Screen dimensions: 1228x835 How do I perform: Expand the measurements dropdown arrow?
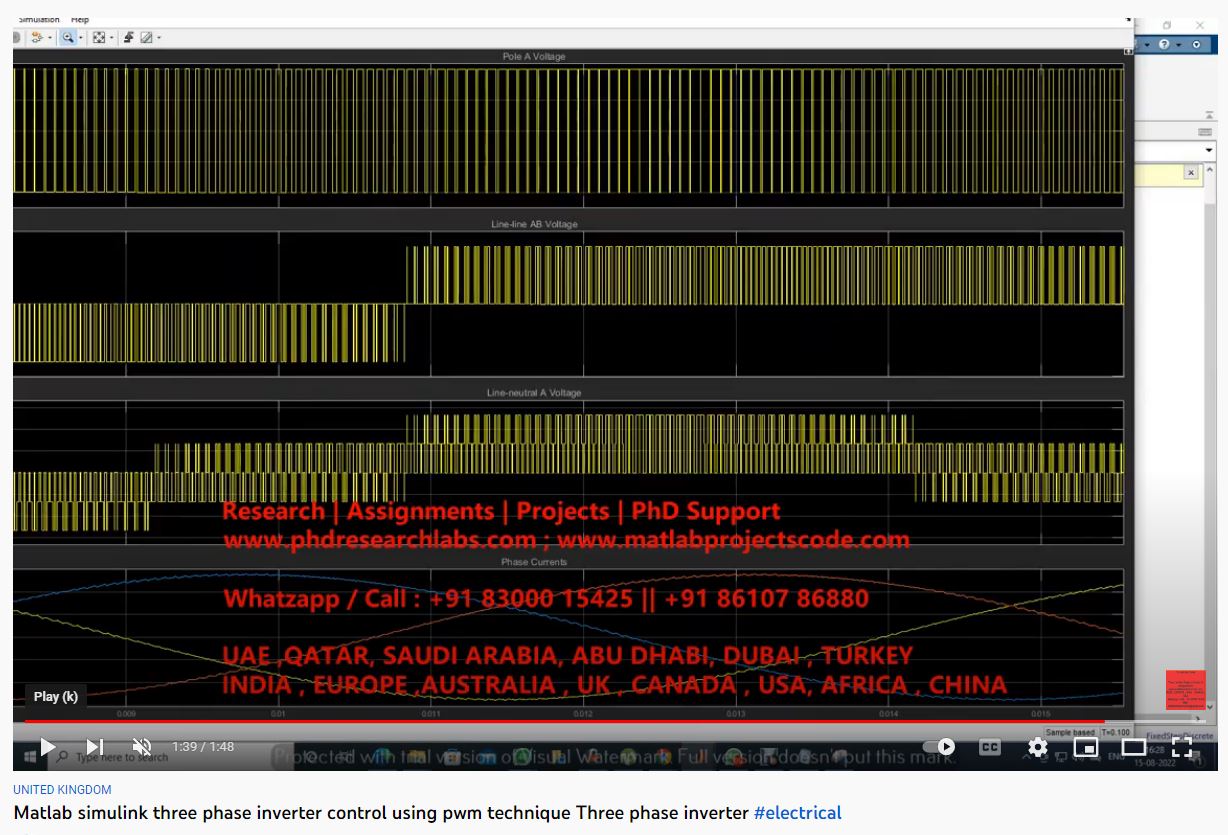tap(159, 38)
